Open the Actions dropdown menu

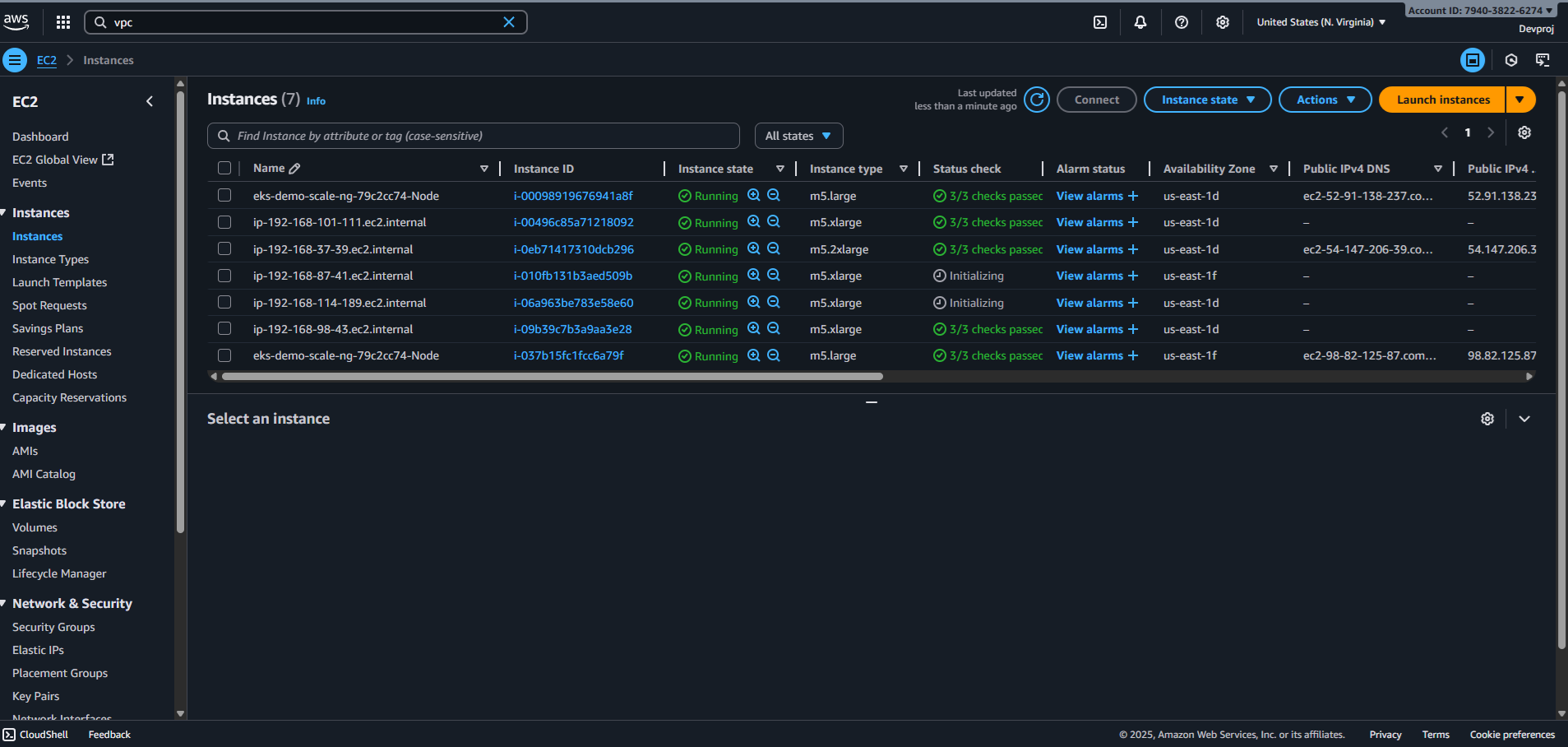click(1325, 100)
